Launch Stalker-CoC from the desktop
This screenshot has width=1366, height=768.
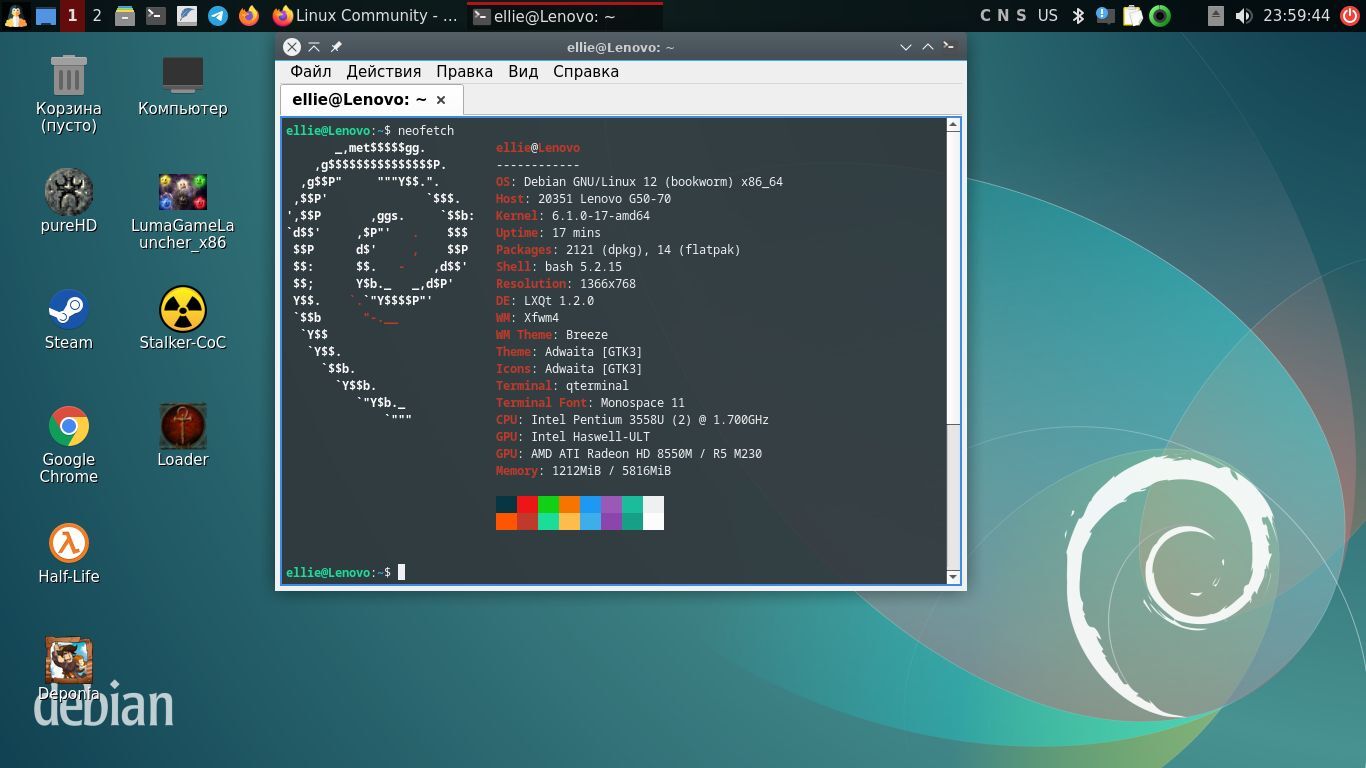[x=182, y=310]
